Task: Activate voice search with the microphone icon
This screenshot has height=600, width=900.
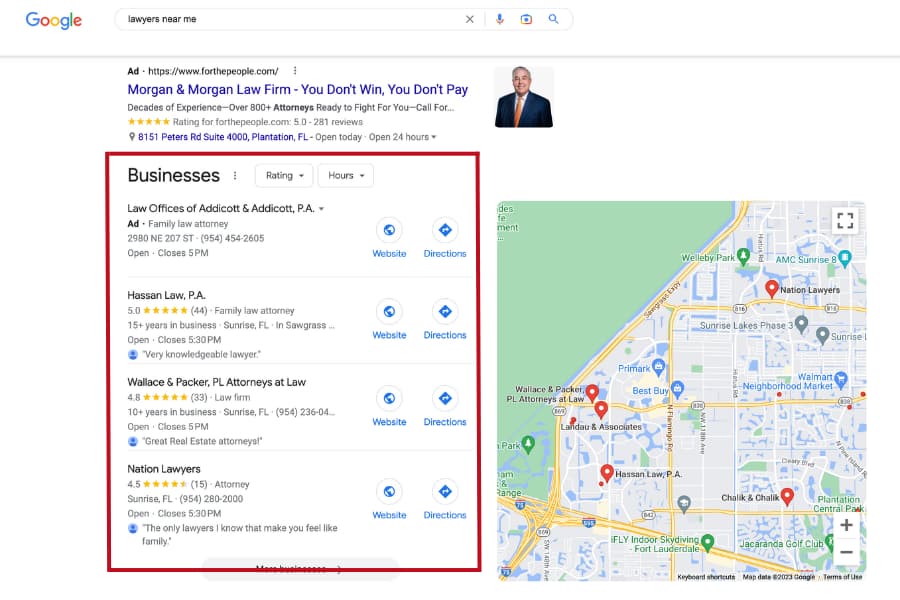Action: click(x=500, y=19)
